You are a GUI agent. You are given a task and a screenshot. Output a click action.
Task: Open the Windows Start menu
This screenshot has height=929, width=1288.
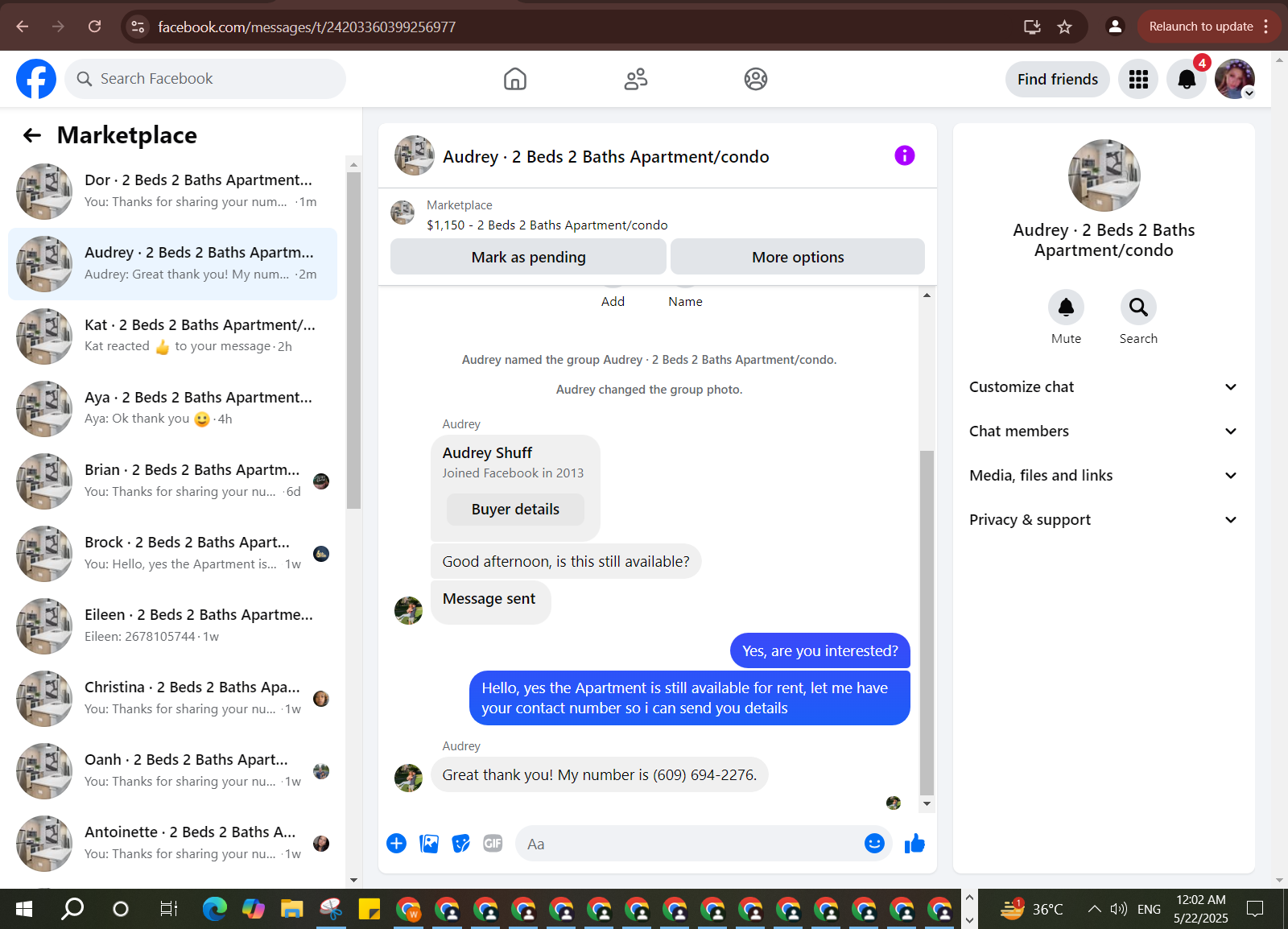point(24,909)
